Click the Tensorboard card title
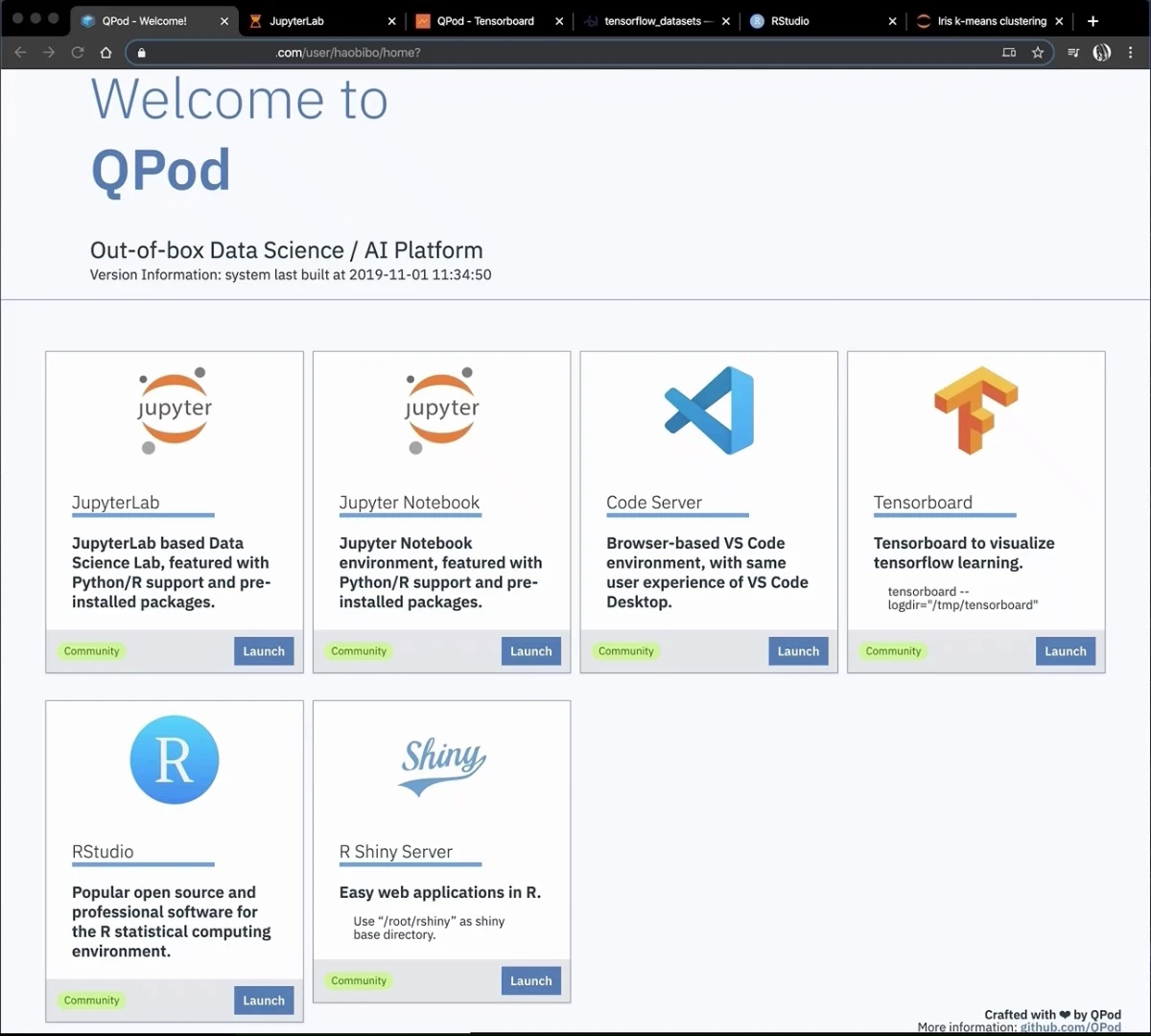Image resolution: width=1151 pixels, height=1036 pixels. pyautogui.click(x=923, y=503)
